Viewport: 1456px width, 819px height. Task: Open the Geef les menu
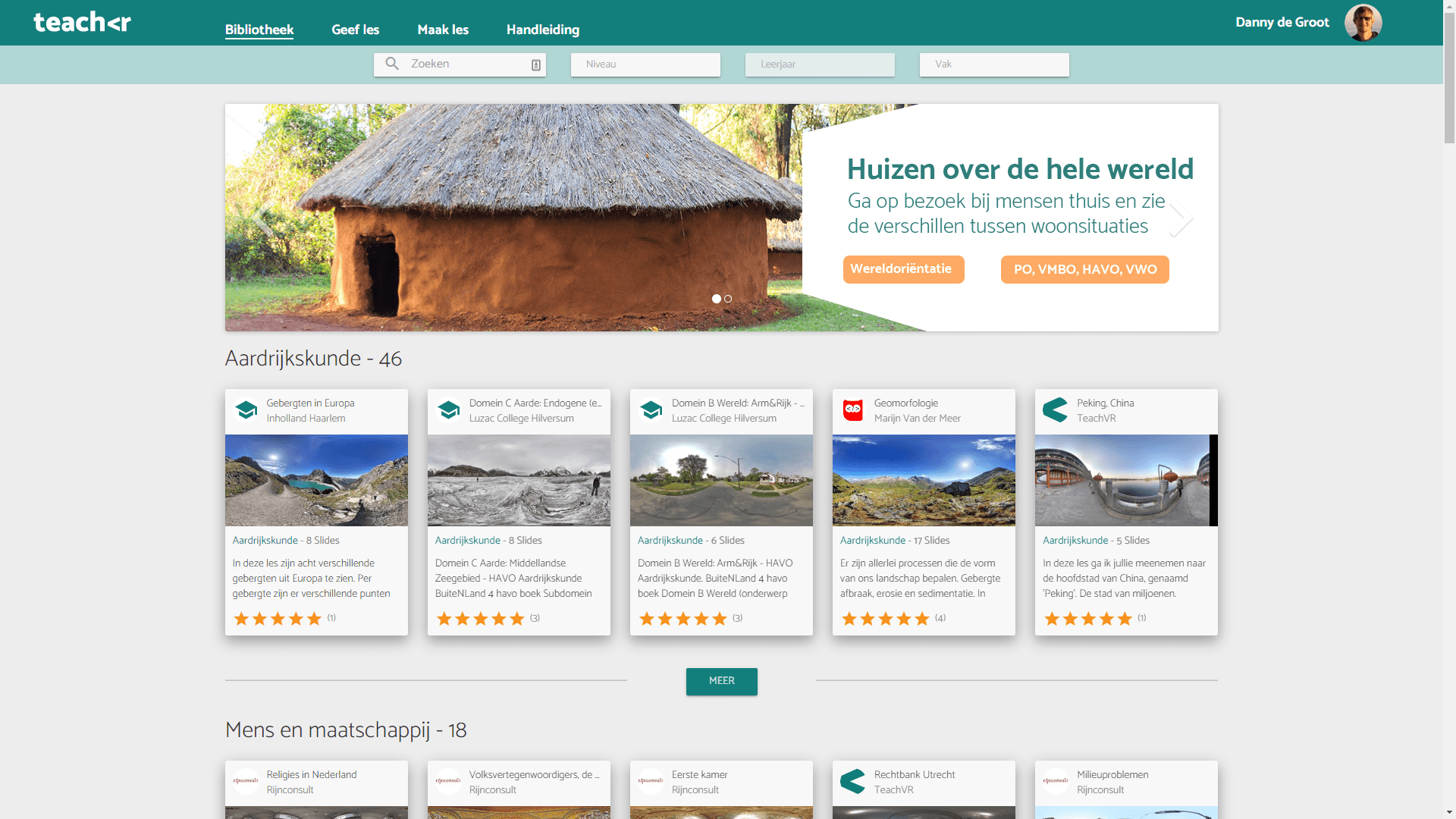355,30
